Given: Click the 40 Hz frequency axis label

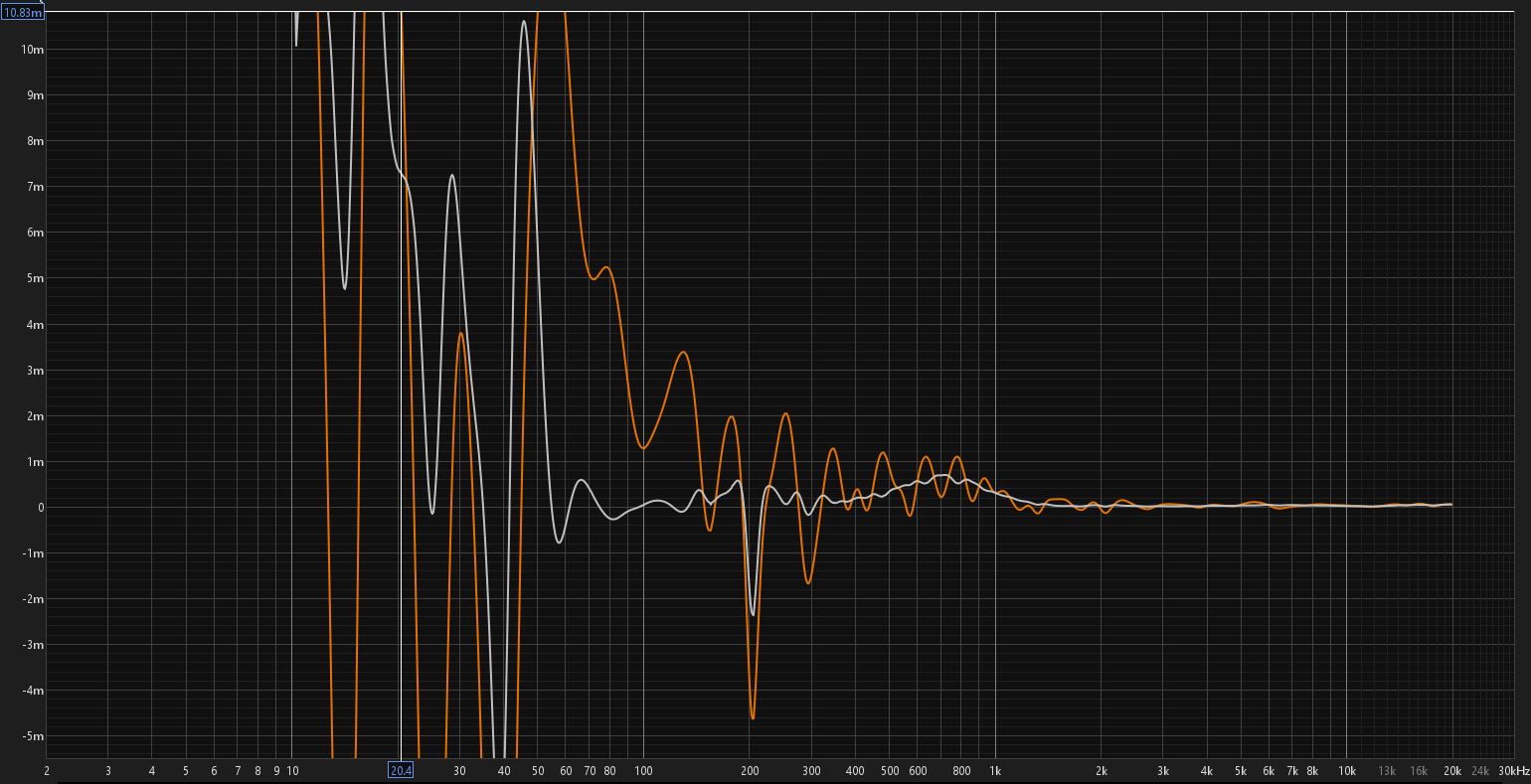Looking at the screenshot, I should pyautogui.click(x=504, y=771).
